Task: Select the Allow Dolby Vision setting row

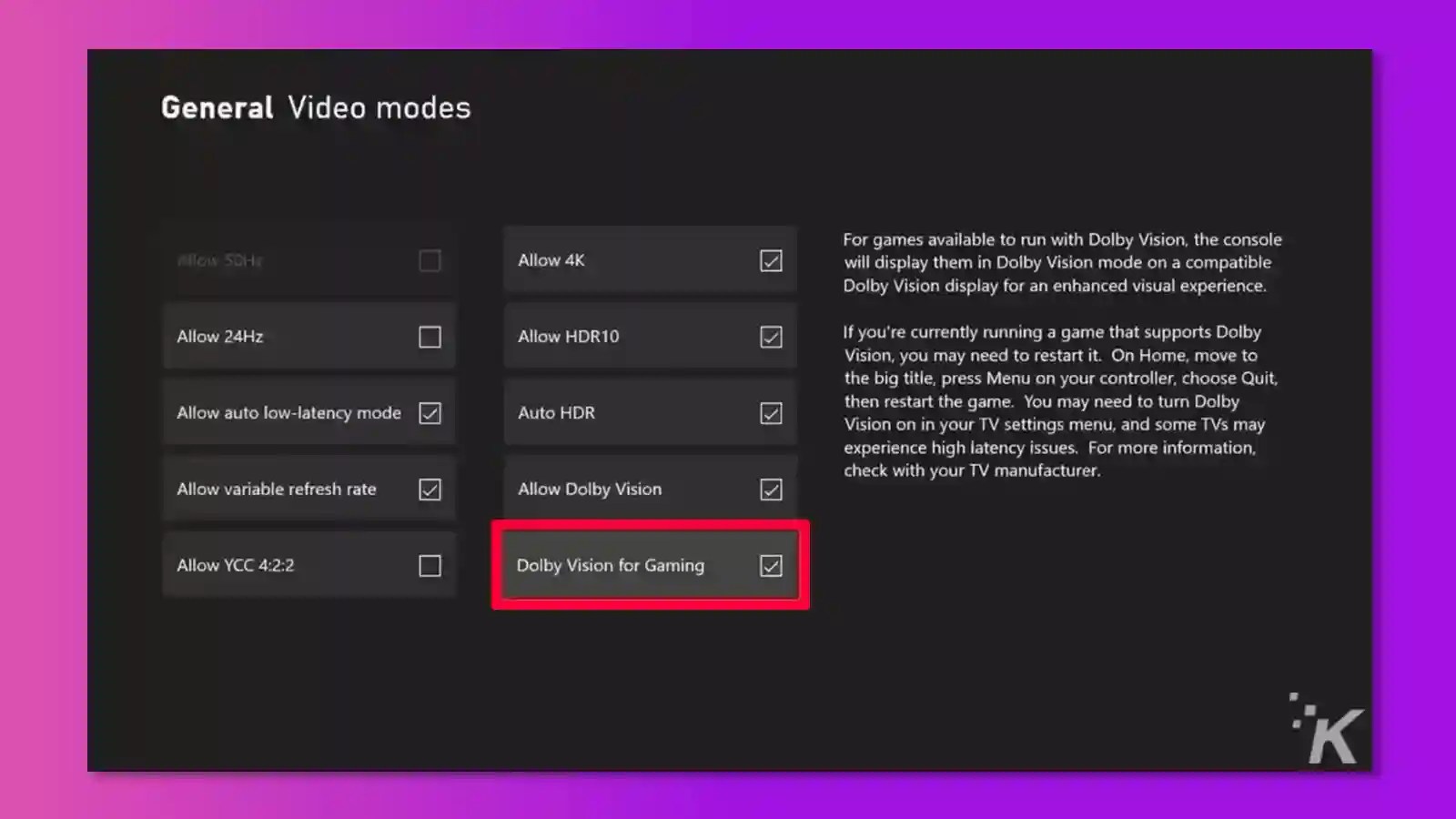Action: click(x=651, y=489)
